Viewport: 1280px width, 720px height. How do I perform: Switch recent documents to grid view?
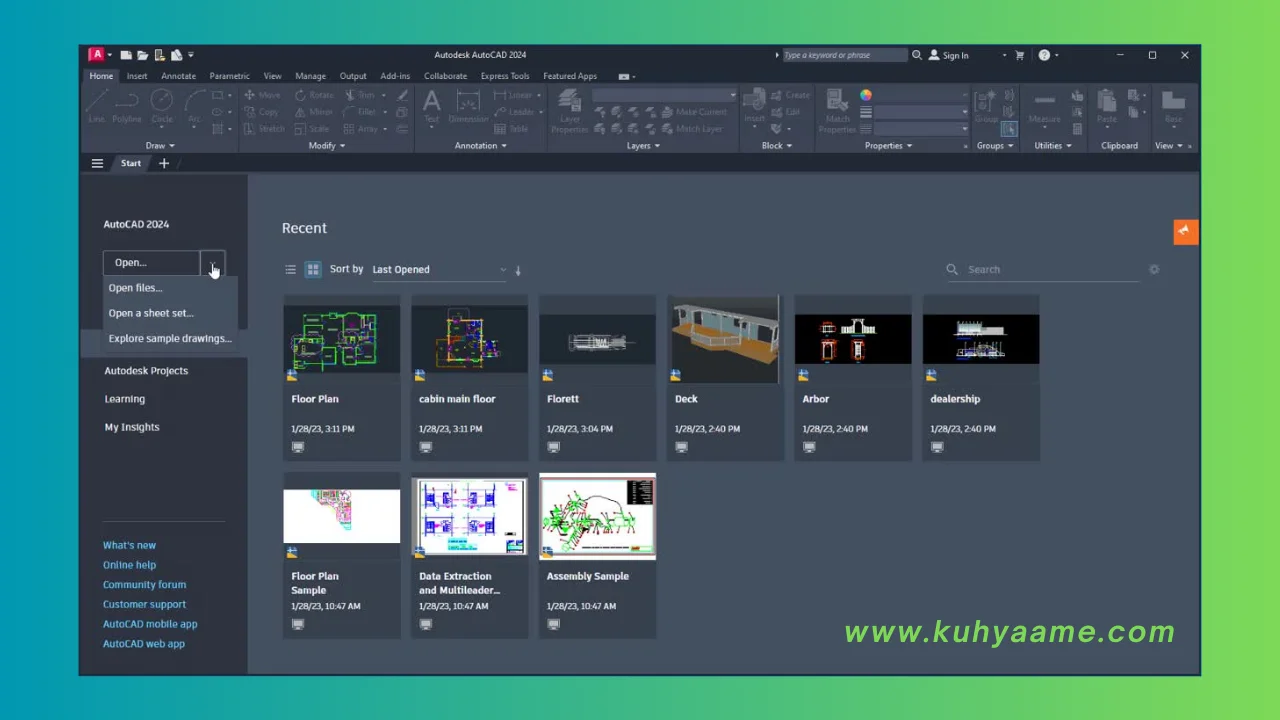(x=313, y=269)
